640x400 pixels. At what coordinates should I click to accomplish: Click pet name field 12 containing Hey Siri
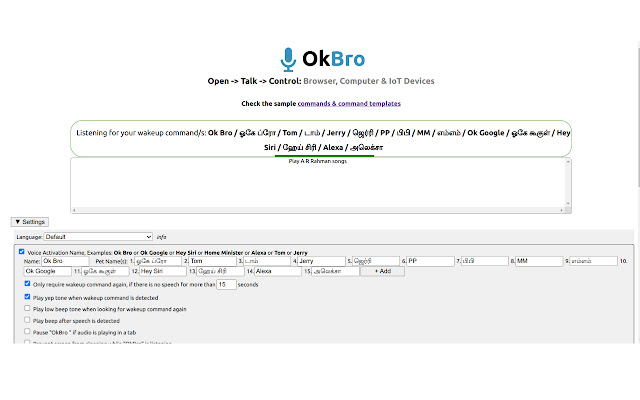pyautogui.click(x=163, y=271)
